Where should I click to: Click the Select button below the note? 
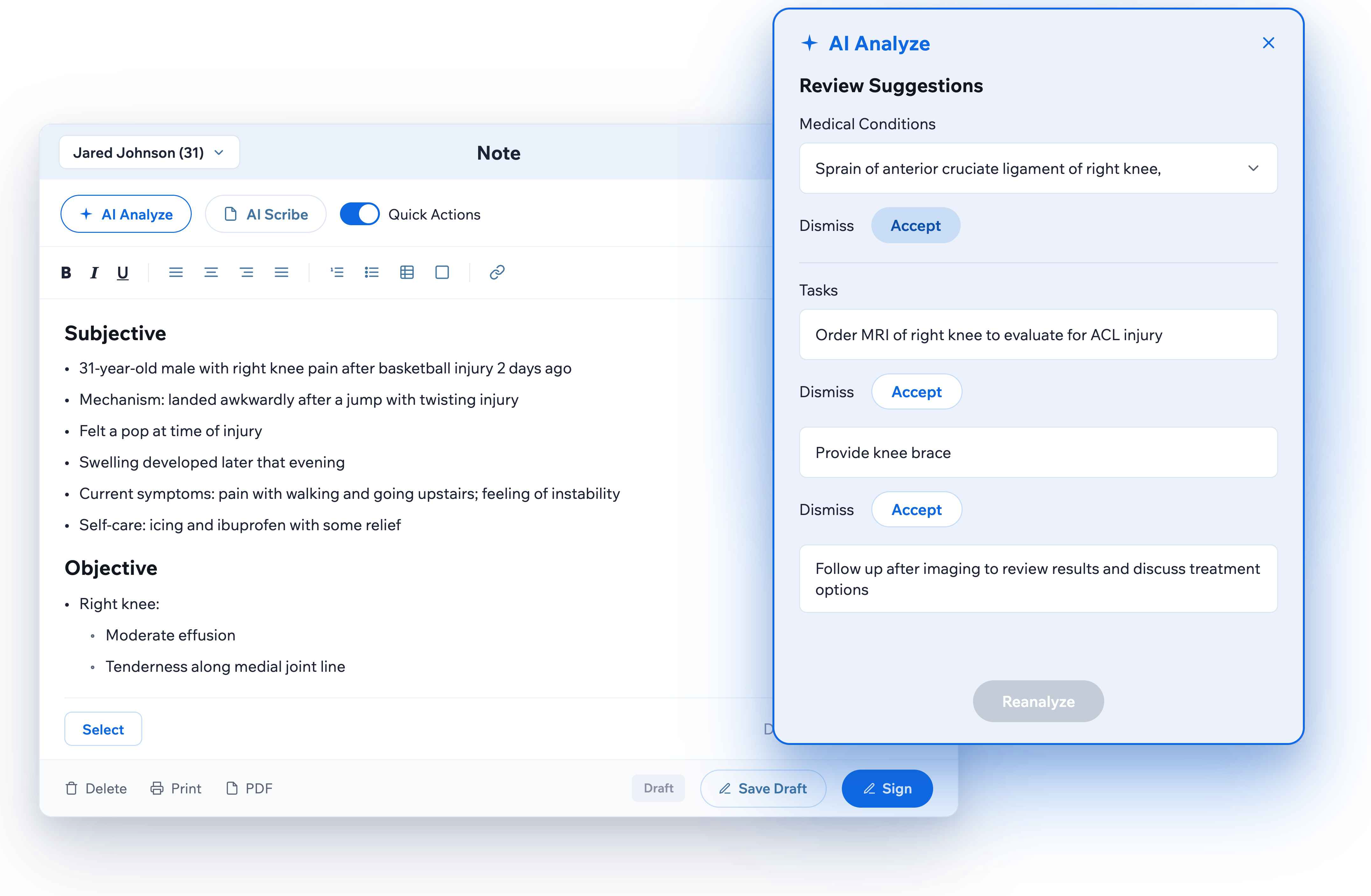click(x=103, y=730)
